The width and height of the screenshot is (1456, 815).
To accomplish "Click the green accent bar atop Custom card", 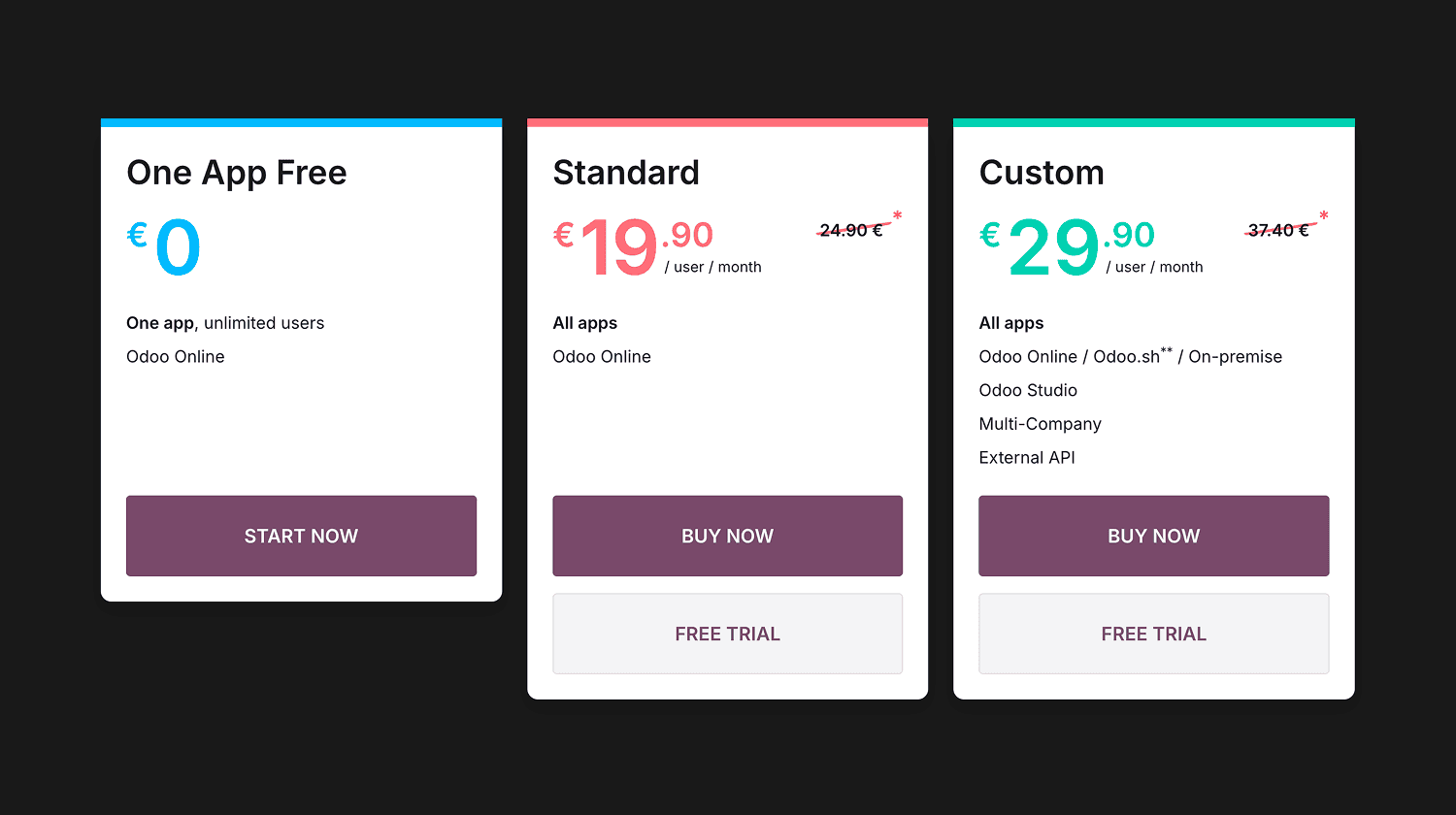I will [x=1153, y=121].
